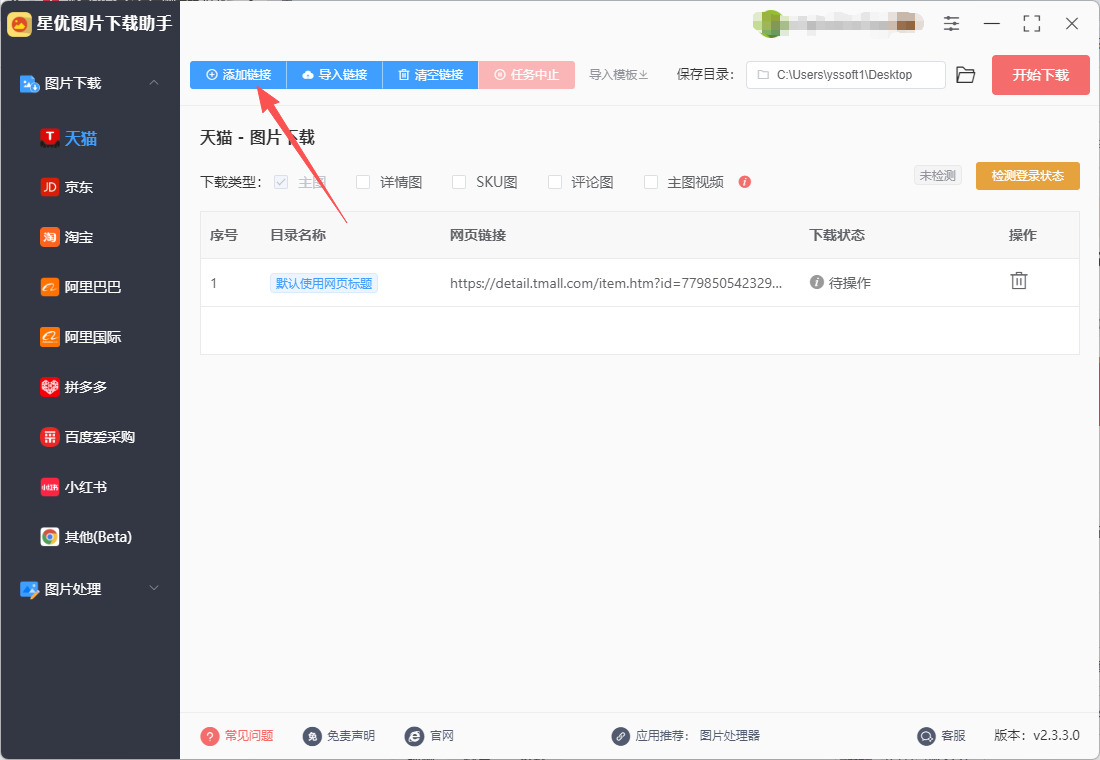This screenshot has width=1100, height=760.
Task: Click the 目录名称 column header
Action: tap(298, 235)
